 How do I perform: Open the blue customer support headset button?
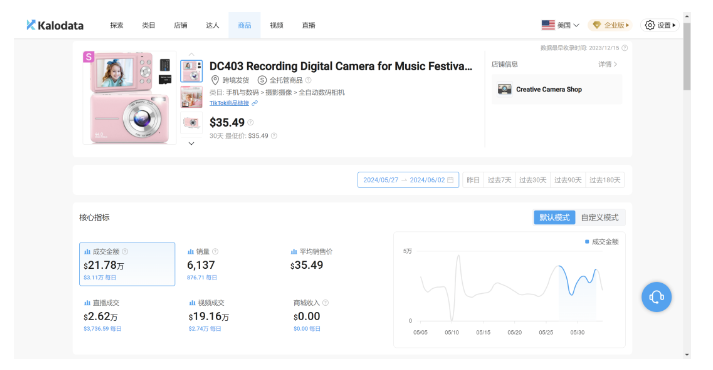[656, 297]
